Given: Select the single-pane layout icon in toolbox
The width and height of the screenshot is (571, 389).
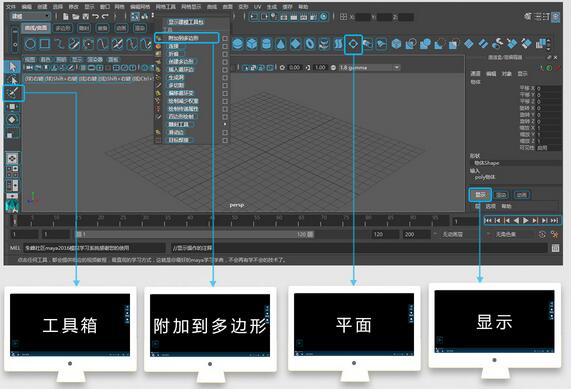Looking at the screenshot, I should pos(12,158).
